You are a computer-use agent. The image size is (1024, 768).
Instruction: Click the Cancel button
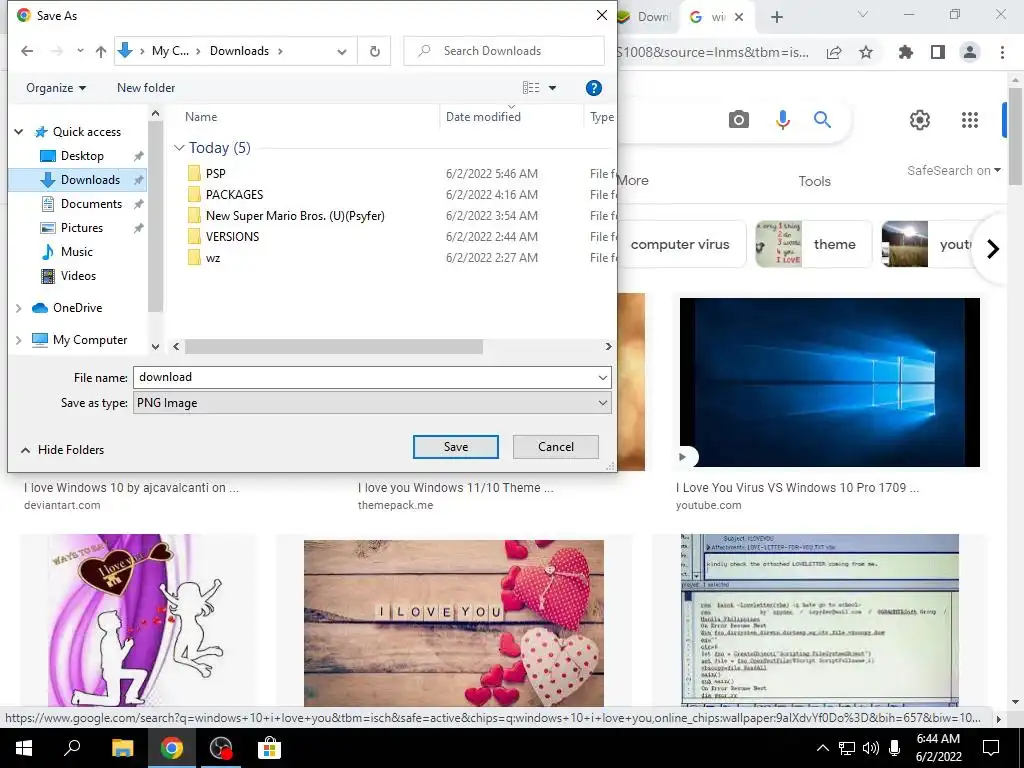point(556,447)
